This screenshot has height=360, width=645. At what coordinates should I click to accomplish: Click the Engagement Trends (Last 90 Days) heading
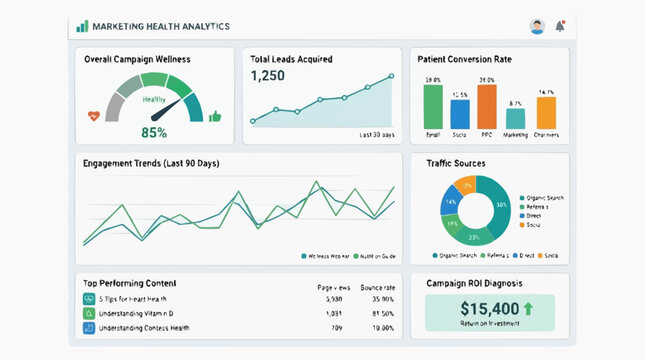click(151, 163)
